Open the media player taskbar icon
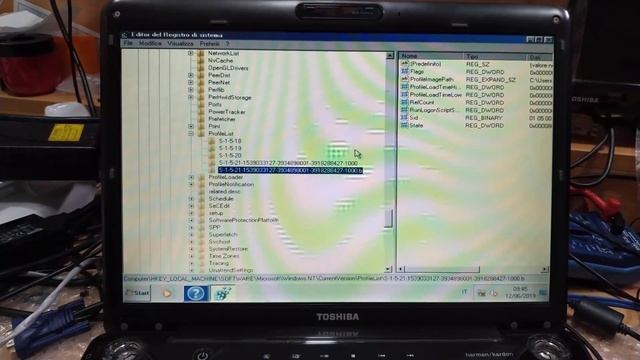This screenshot has height=360, width=640. [167, 293]
